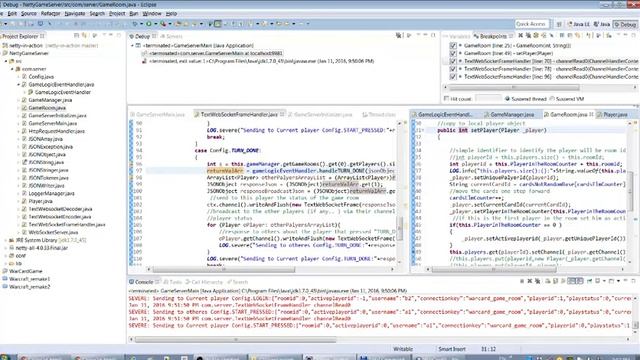Click the Quick Access search field
The image size is (640, 360).
pyautogui.click(x=532, y=24)
